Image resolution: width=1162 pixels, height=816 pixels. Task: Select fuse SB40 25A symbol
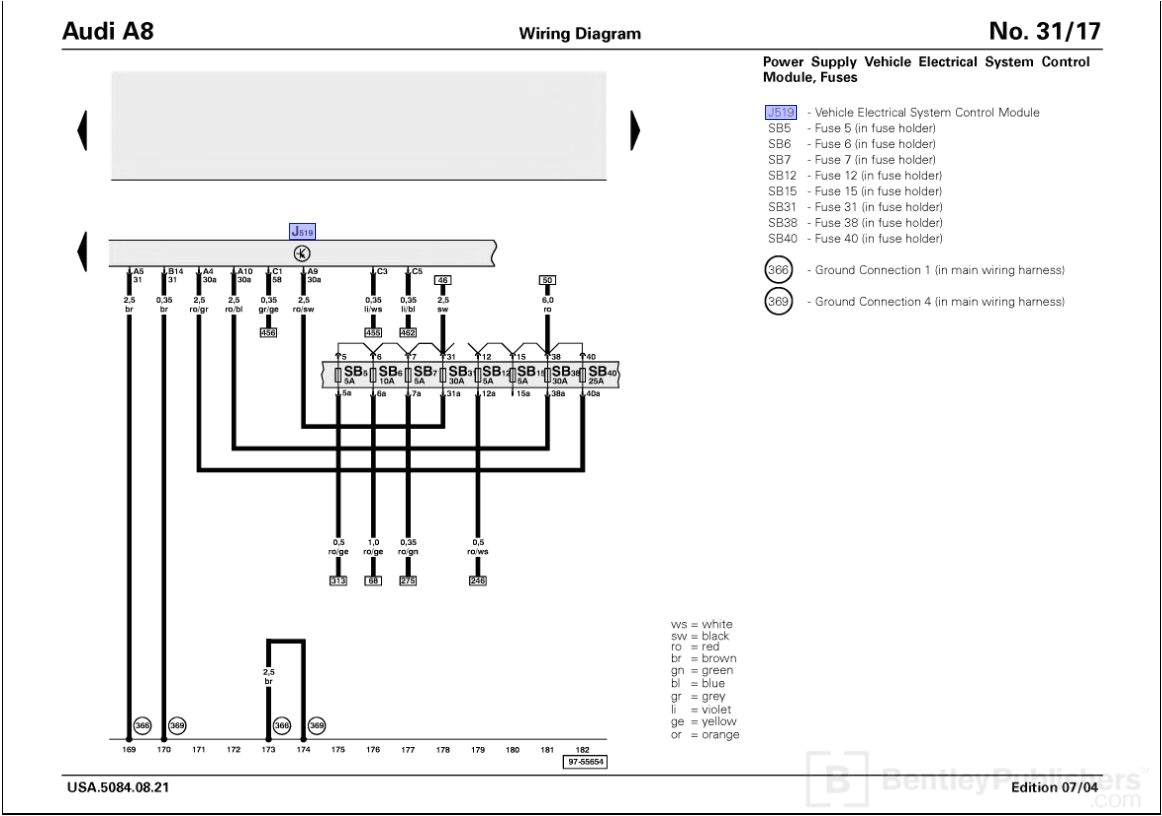point(597,373)
